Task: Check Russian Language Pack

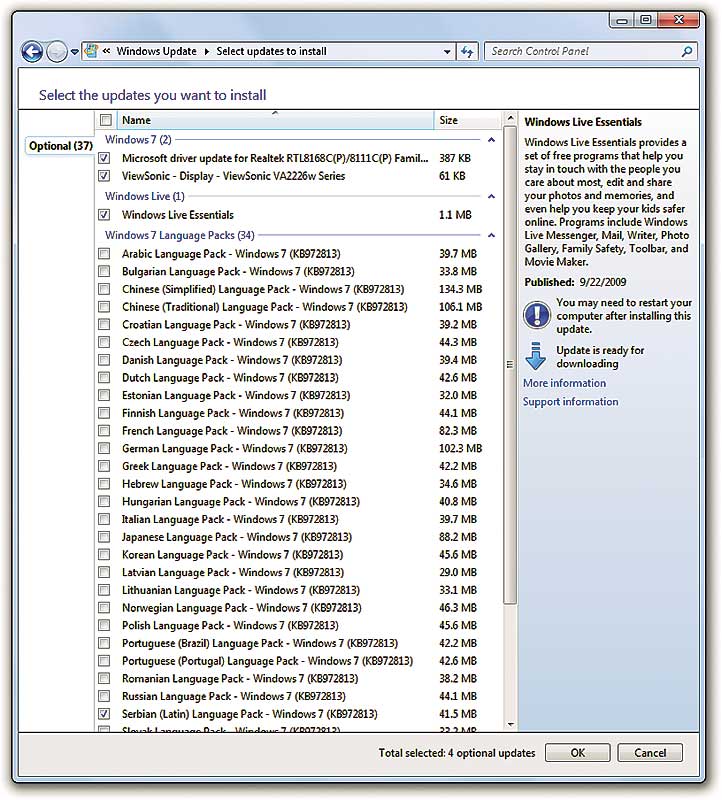Action: [x=104, y=696]
